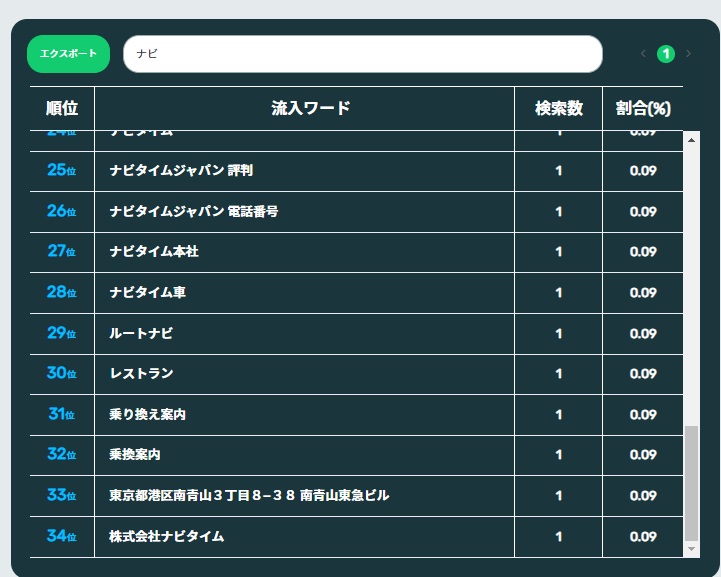Image resolution: width=721 pixels, height=577 pixels.
Task: Focus the search field containing ナビ
Action: tap(363, 54)
